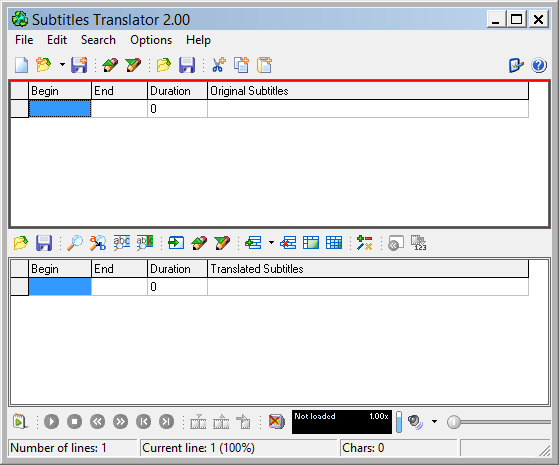Click the blue grid table icon
Viewport: 559px width, 465px height.
point(334,243)
